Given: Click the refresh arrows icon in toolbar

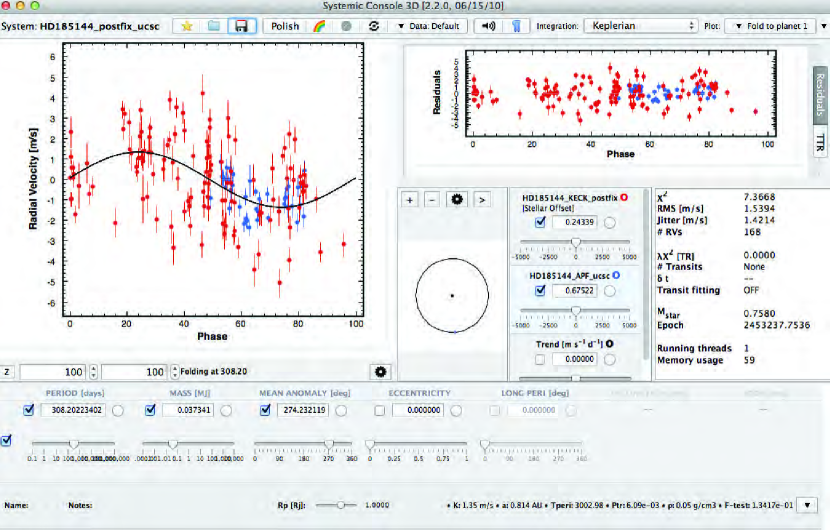Looking at the screenshot, I should pyautogui.click(x=374, y=25).
